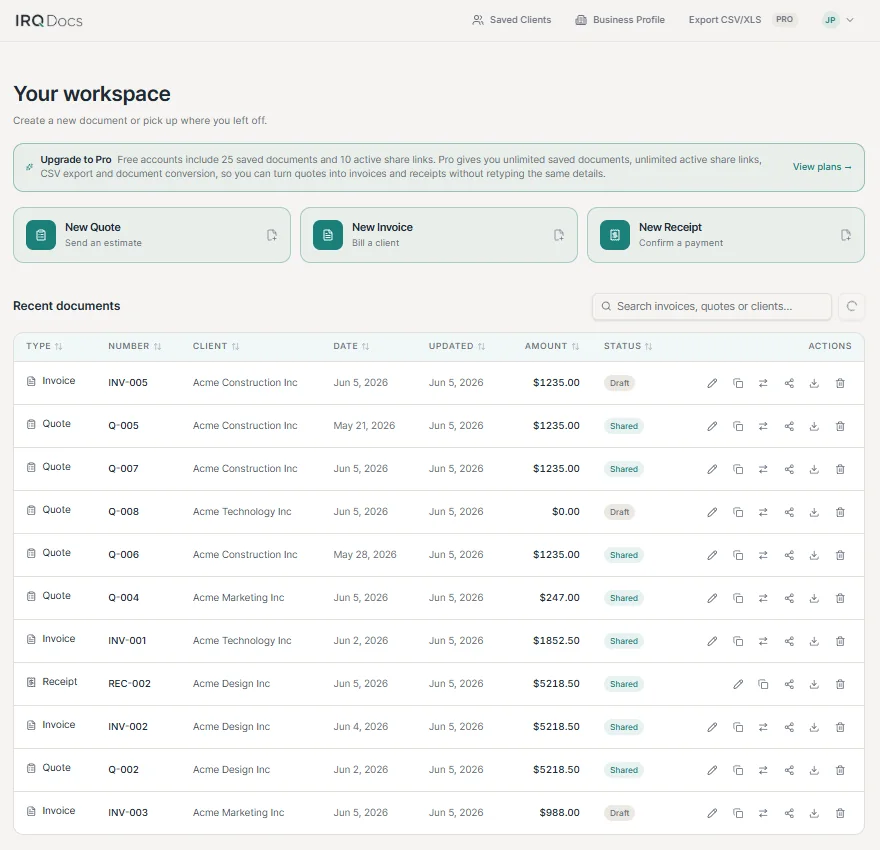The height and width of the screenshot is (850, 880).
Task: Select the '$247.00' amount cell
Action: [560, 598]
